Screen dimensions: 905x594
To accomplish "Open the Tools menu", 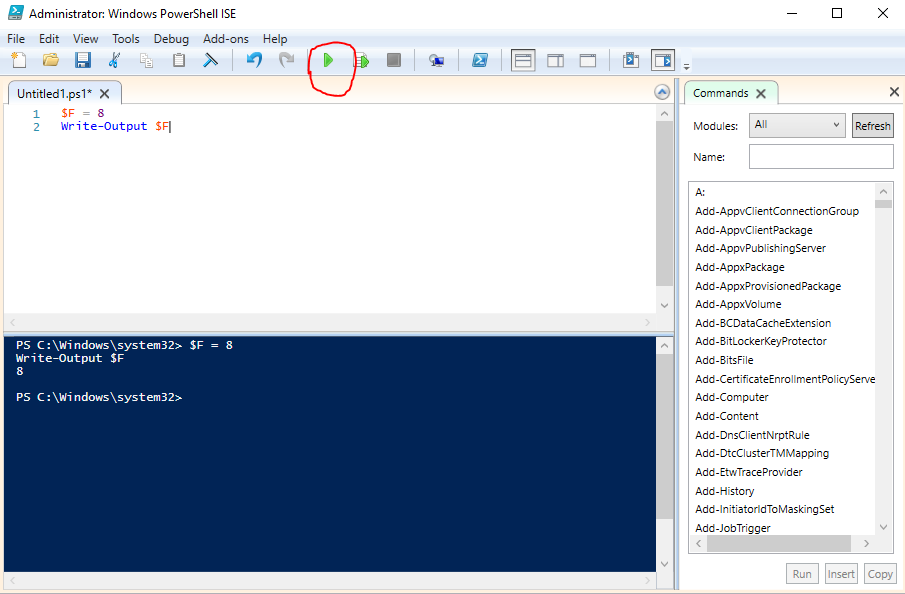I will tap(126, 39).
